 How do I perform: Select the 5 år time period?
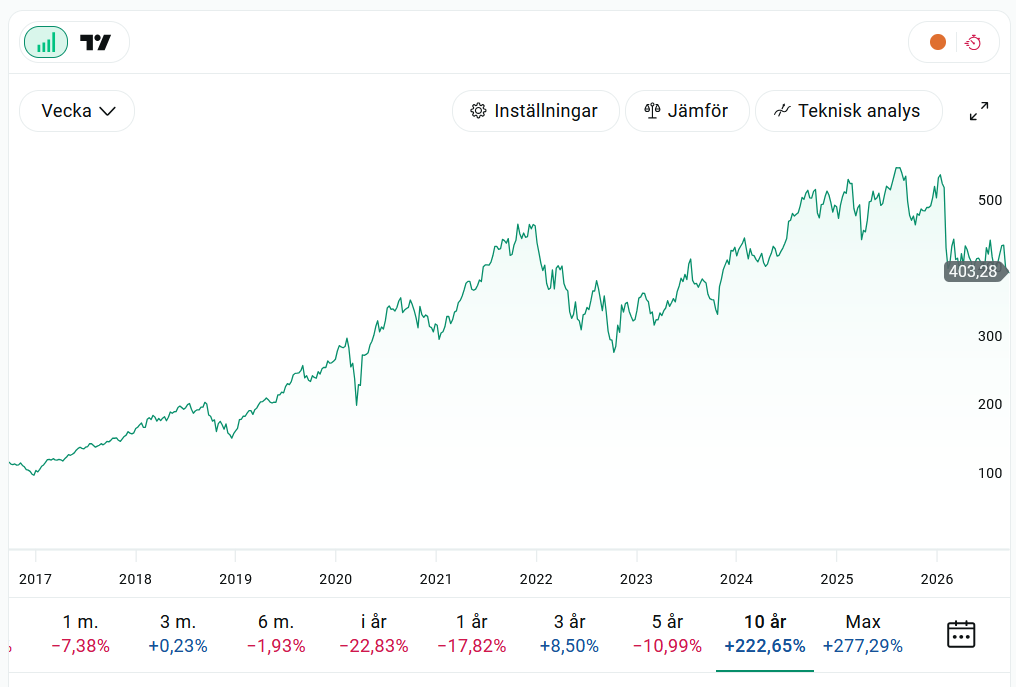click(667, 634)
